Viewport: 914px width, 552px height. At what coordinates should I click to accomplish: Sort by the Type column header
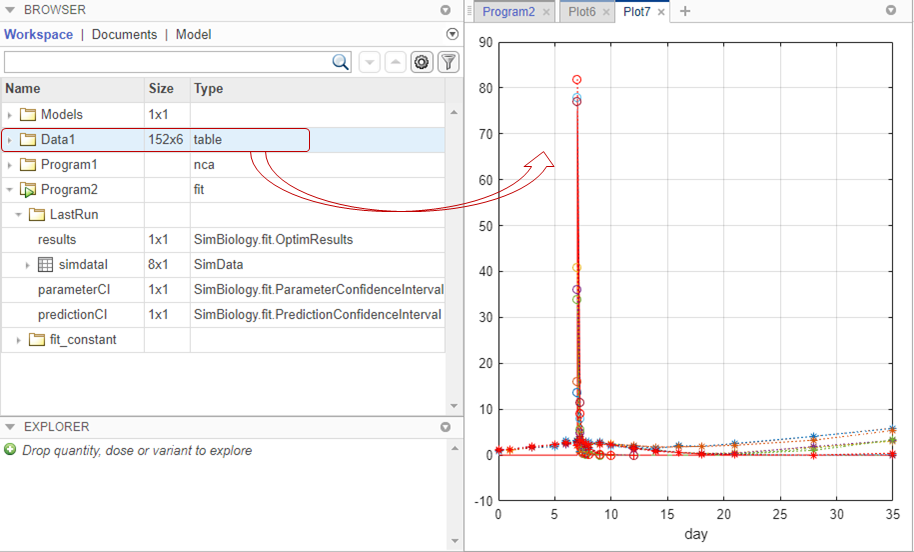[x=318, y=89]
